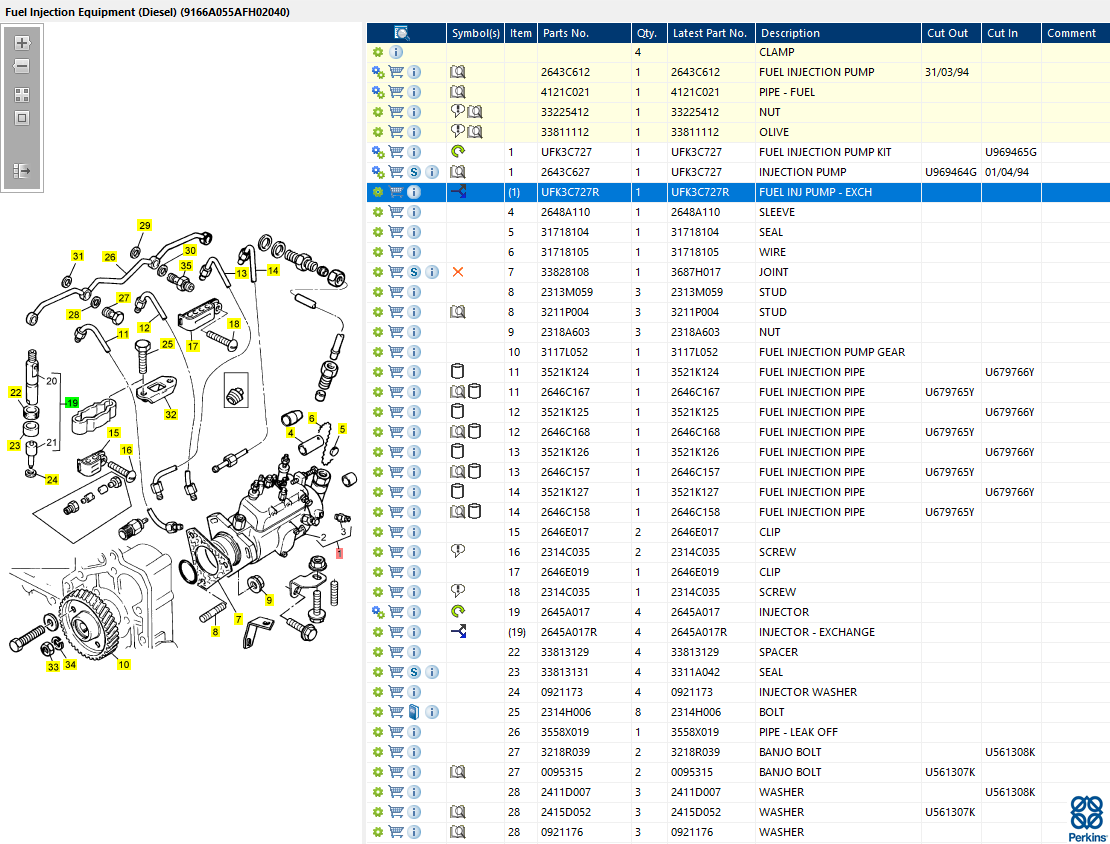Screen dimensions: 1110x844
Task: Click the Symbol(s) column header
Action: [476, 33]
